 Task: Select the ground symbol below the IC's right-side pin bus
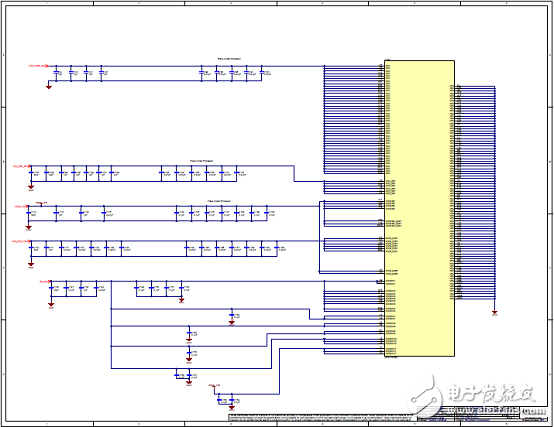coord(495,313)
